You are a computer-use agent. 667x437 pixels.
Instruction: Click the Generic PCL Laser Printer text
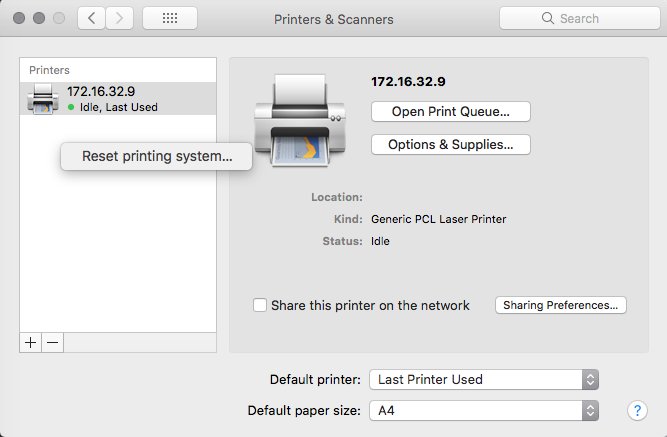pyautogui.click(x=439, y=219)
